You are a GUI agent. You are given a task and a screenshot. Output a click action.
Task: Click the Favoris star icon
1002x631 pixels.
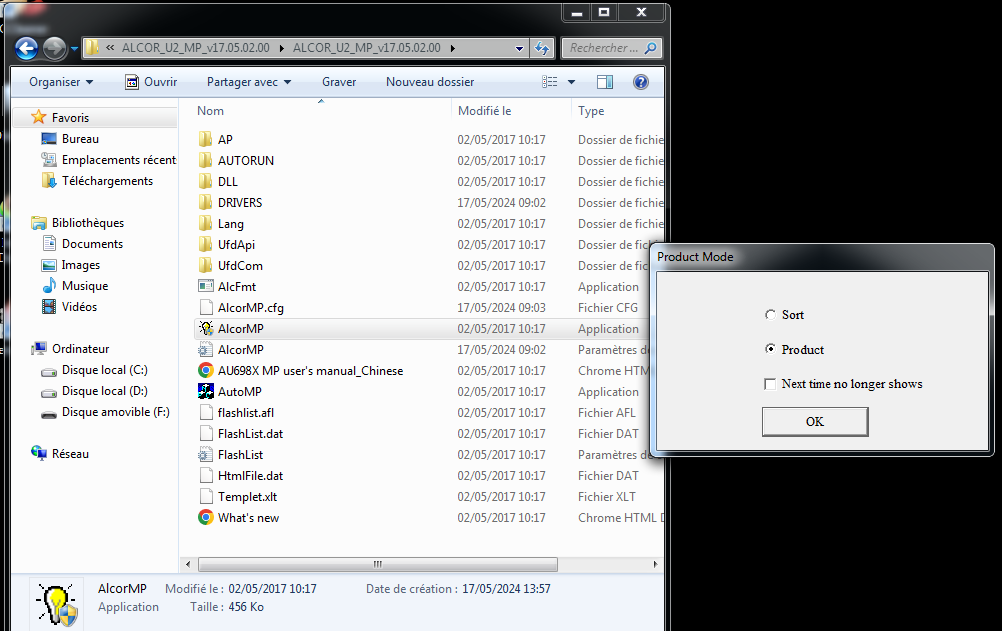(39, 117)
